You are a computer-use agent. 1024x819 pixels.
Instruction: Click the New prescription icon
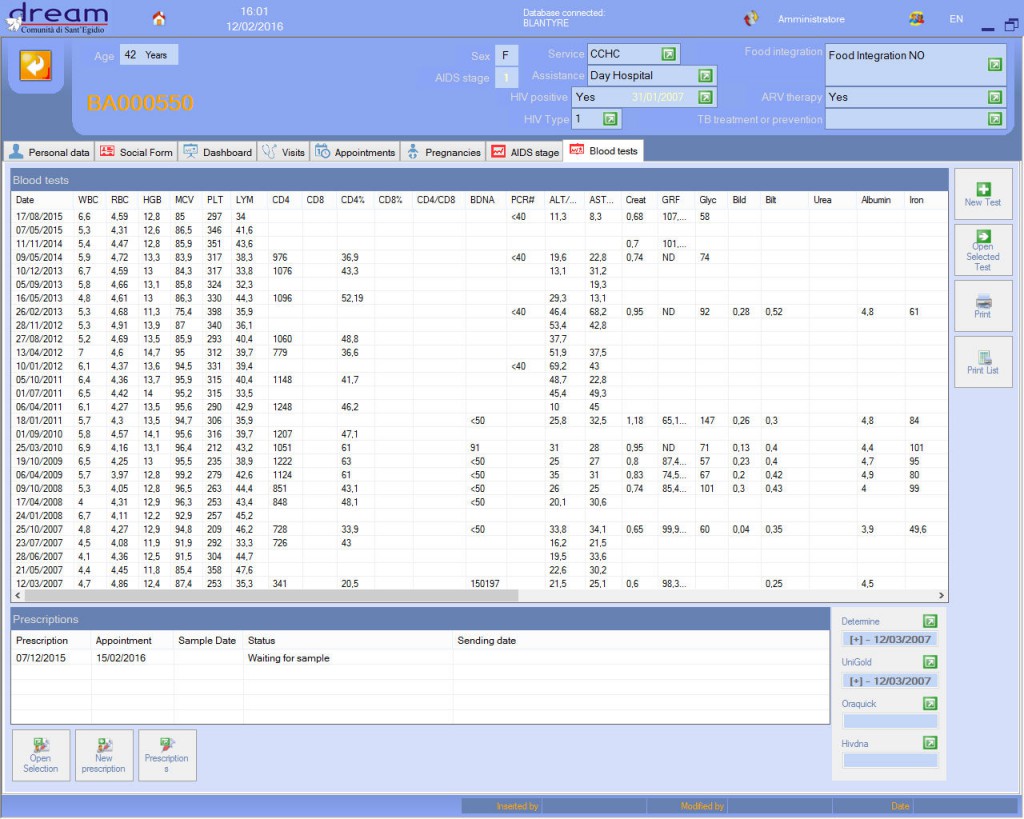[x=103, y=755]
